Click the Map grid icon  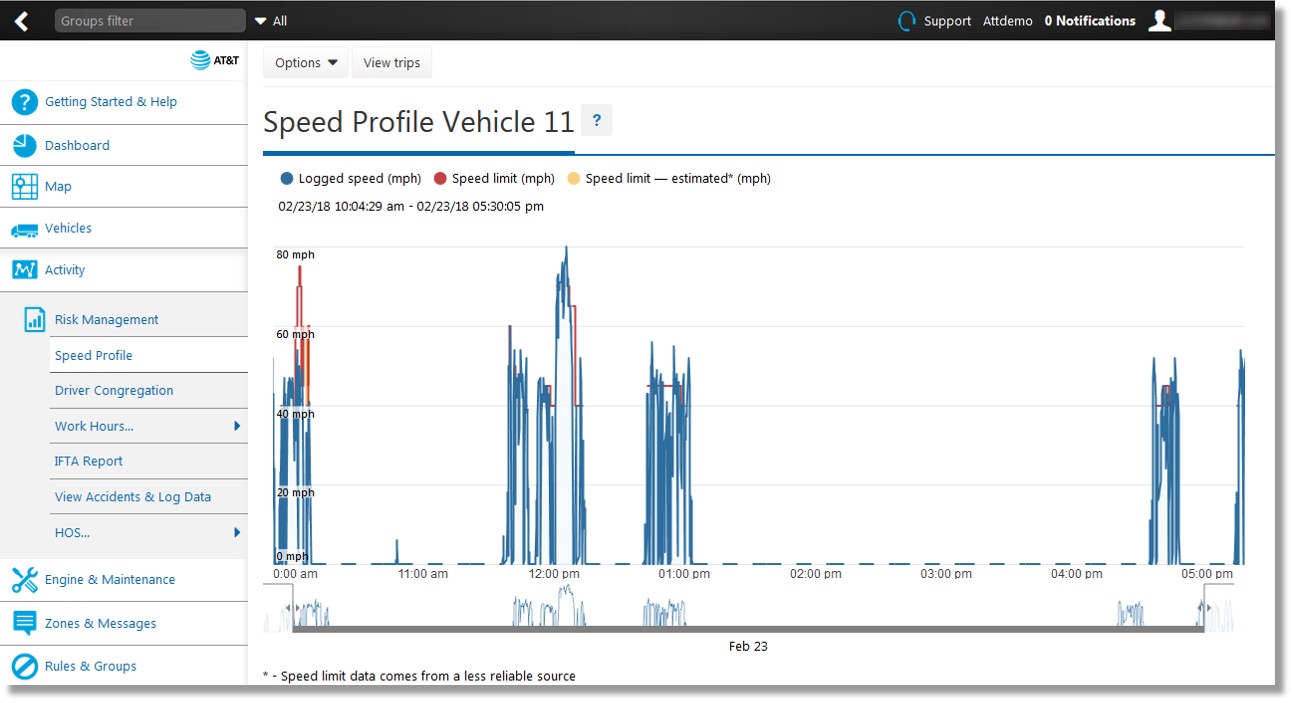[25, 187]
